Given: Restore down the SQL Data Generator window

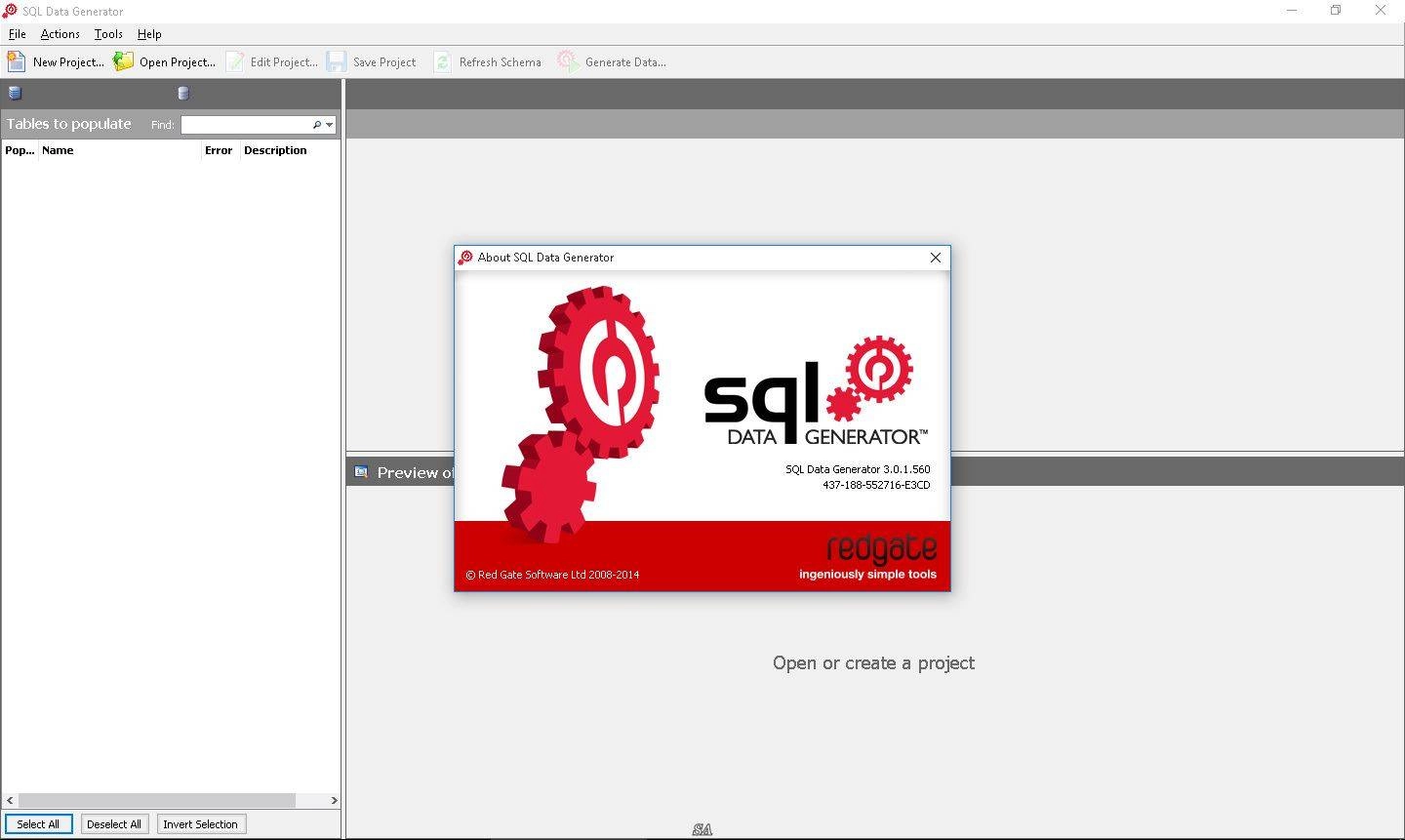Looking at the screenshot, I should click(1336, 11).
